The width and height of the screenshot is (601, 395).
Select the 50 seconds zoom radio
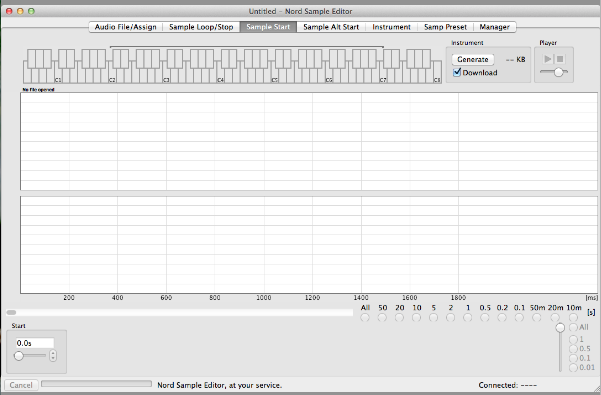382,318
